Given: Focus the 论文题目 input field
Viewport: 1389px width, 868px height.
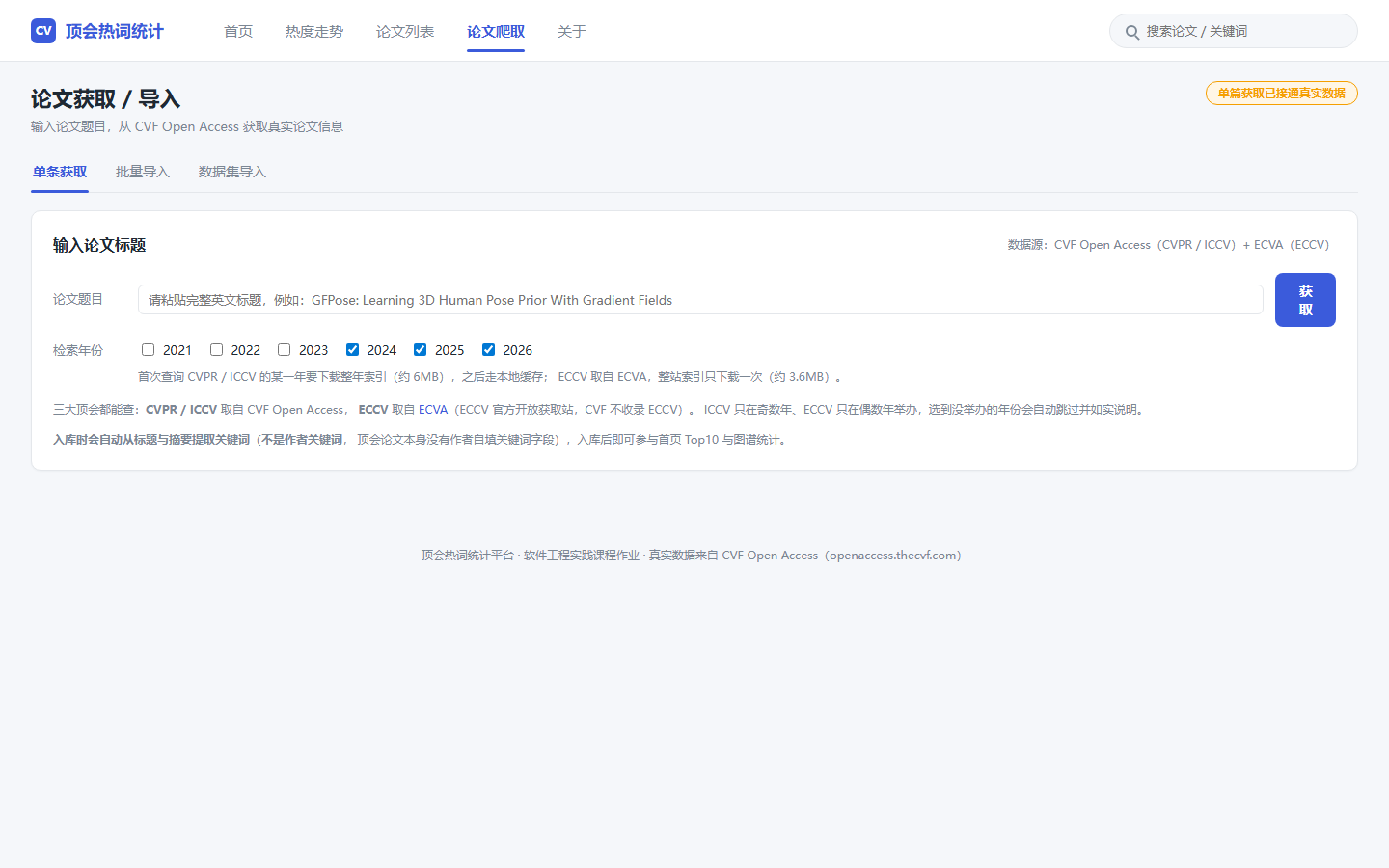Looking at the screenshot, I should [700, 300].
